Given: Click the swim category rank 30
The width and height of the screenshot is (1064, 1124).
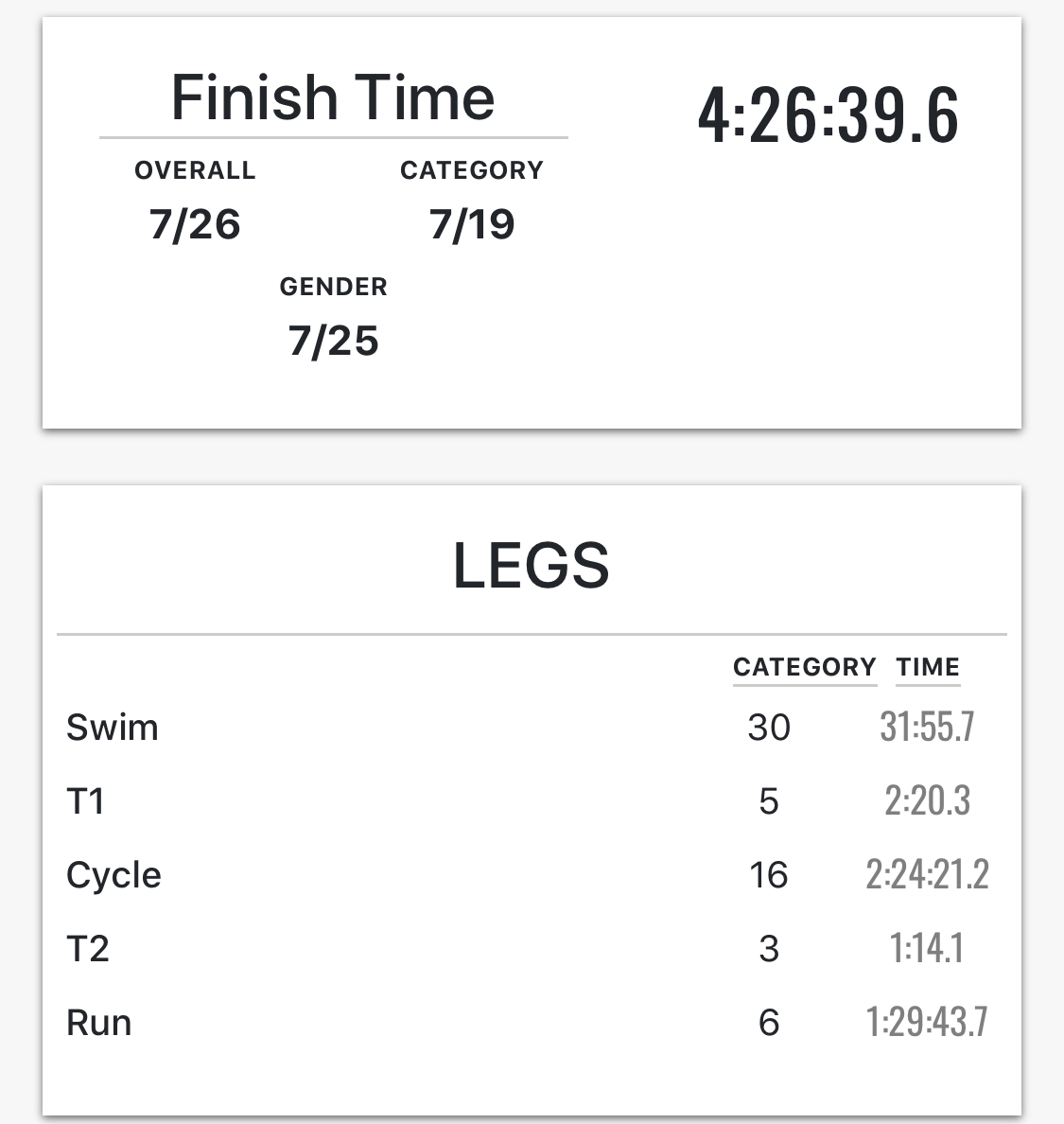Looking at the screenshot, I should click(x=769, y=728).
